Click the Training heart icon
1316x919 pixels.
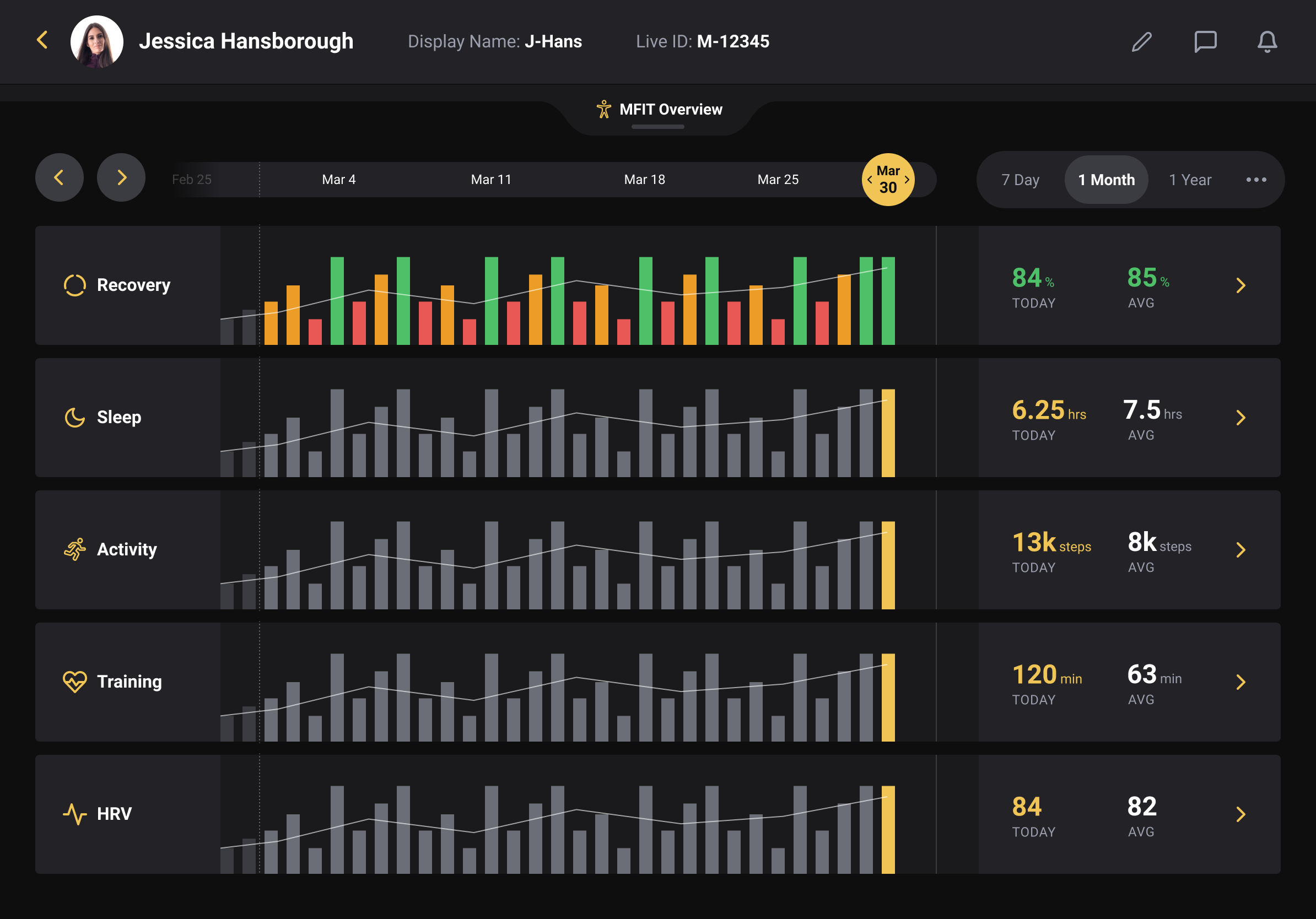[74, 681]
